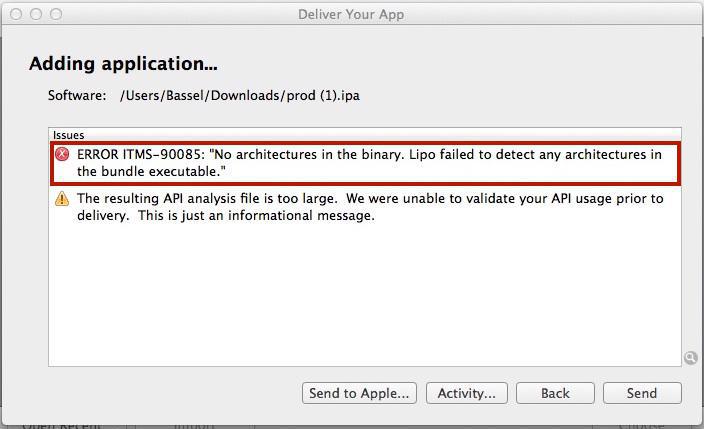The height and width of the screenshot is (429, 704).
Task: Click the red error icon for ITMS-90085
Action: pyautogui.click(x=62, y=155)
